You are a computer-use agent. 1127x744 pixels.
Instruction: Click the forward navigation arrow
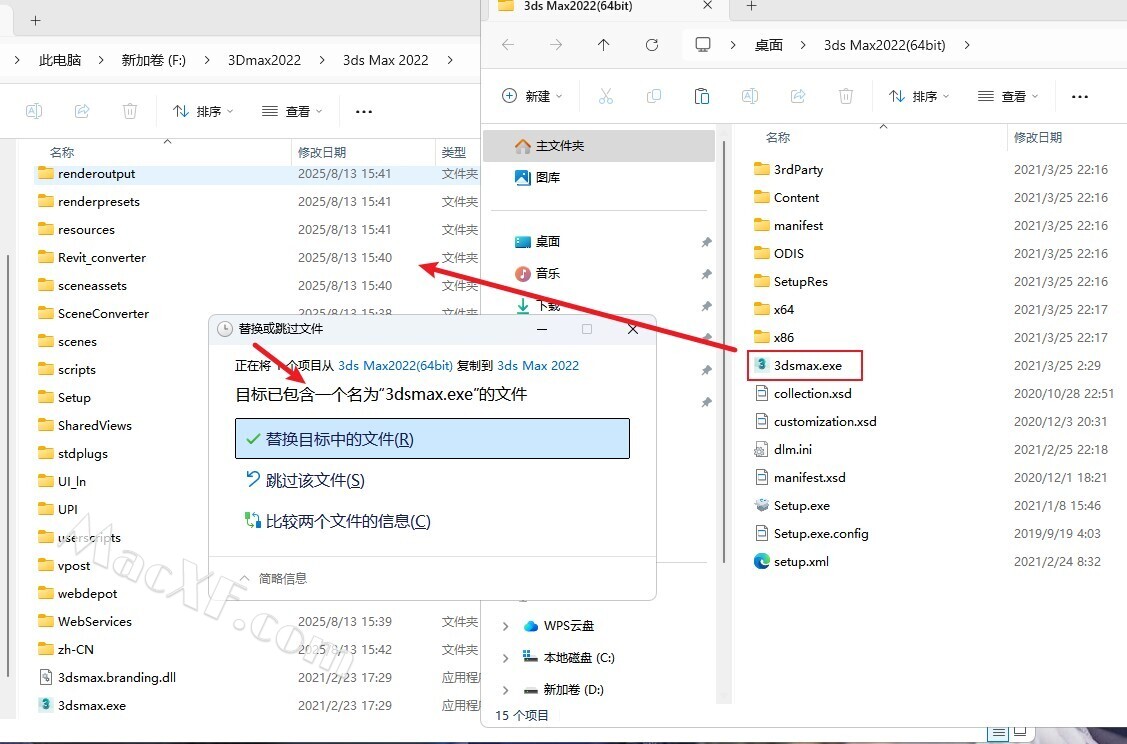(556, 45)
